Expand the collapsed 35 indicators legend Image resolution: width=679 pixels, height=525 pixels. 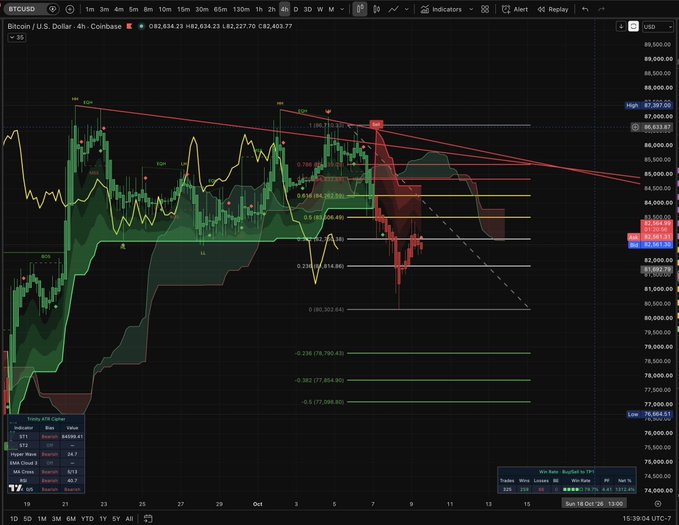(x=16, y=38)
